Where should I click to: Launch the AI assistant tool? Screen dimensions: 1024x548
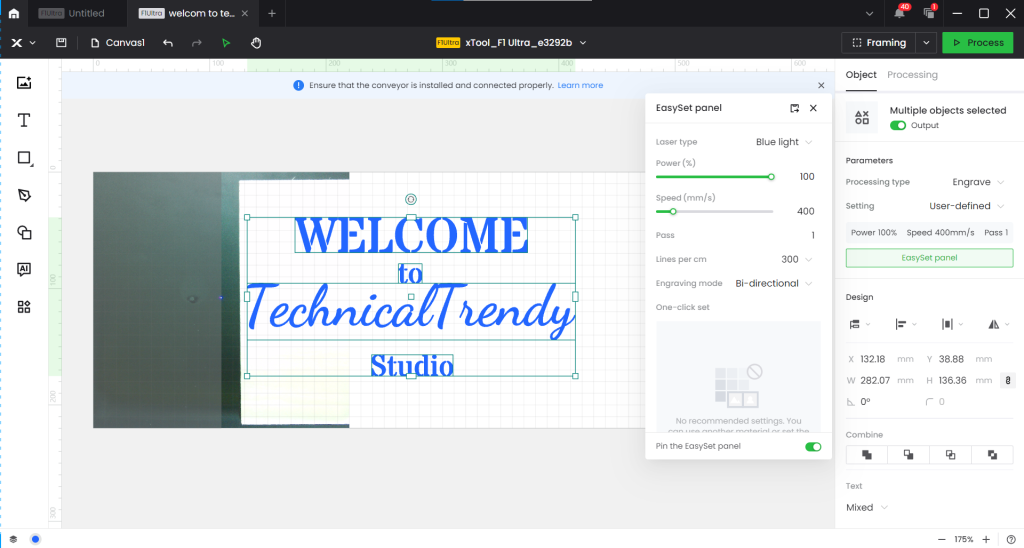(24, 269)
